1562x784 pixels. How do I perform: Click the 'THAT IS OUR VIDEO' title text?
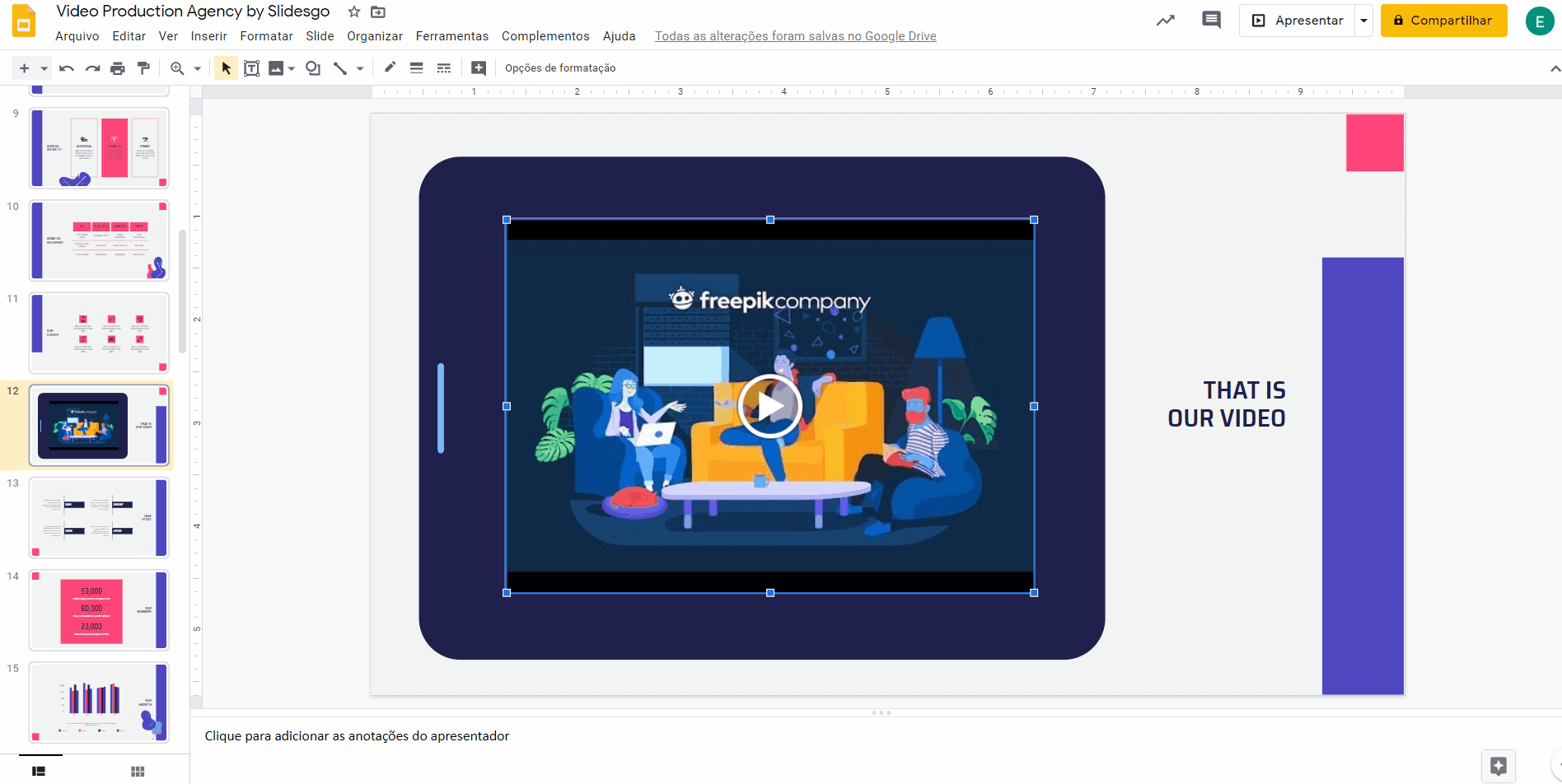1227,404
